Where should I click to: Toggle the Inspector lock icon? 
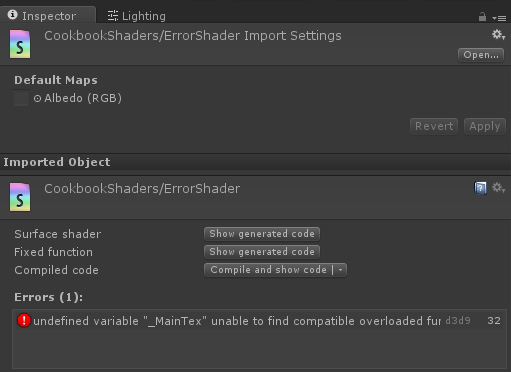click(482, 17)
